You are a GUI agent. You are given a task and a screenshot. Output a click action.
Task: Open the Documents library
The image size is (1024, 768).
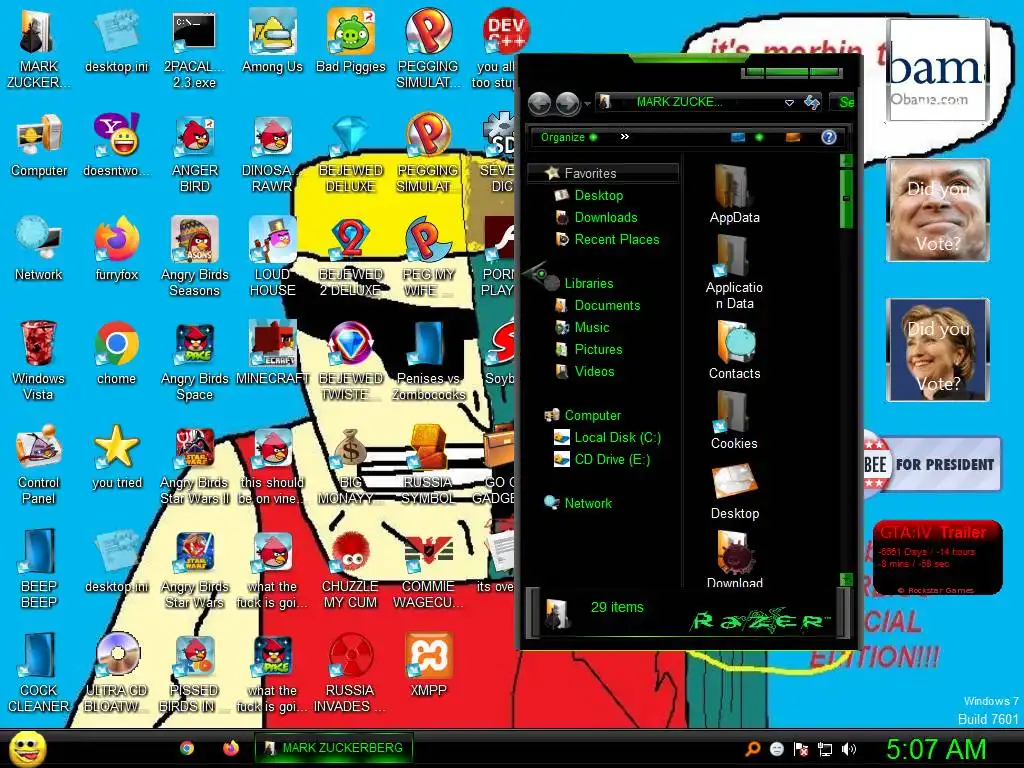click(598, 306)
